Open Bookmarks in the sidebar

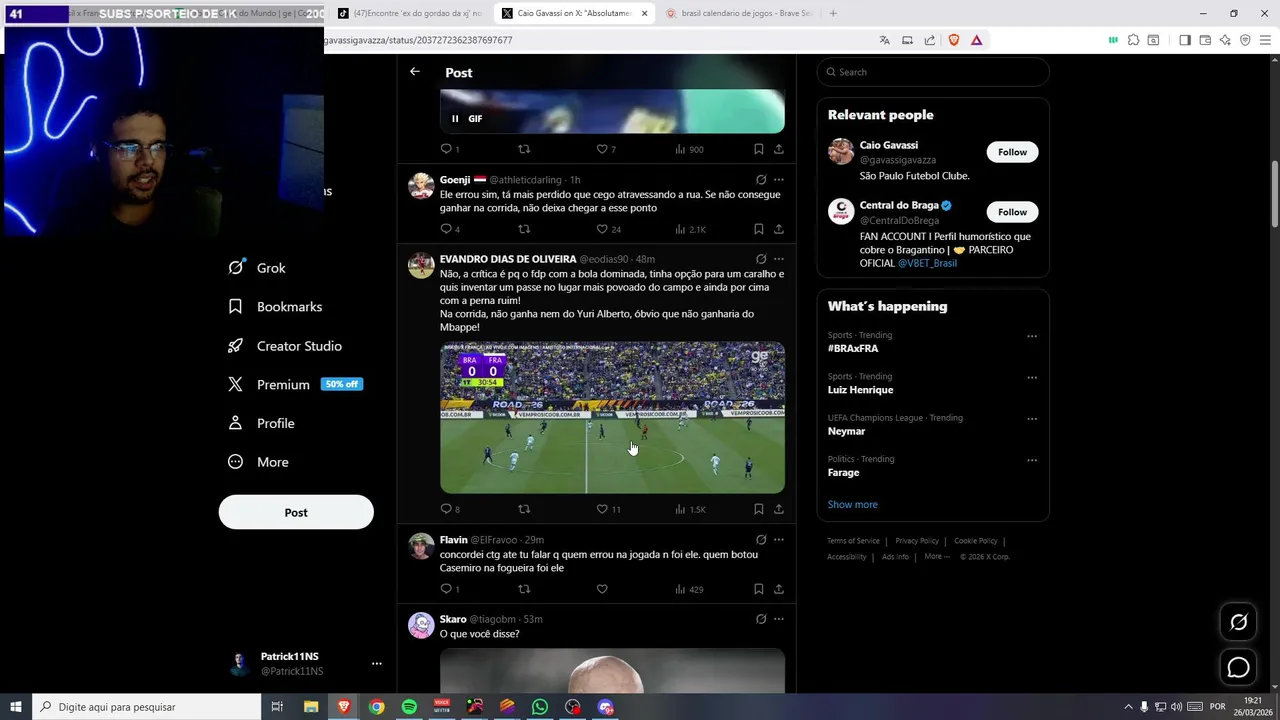(275, 307)
